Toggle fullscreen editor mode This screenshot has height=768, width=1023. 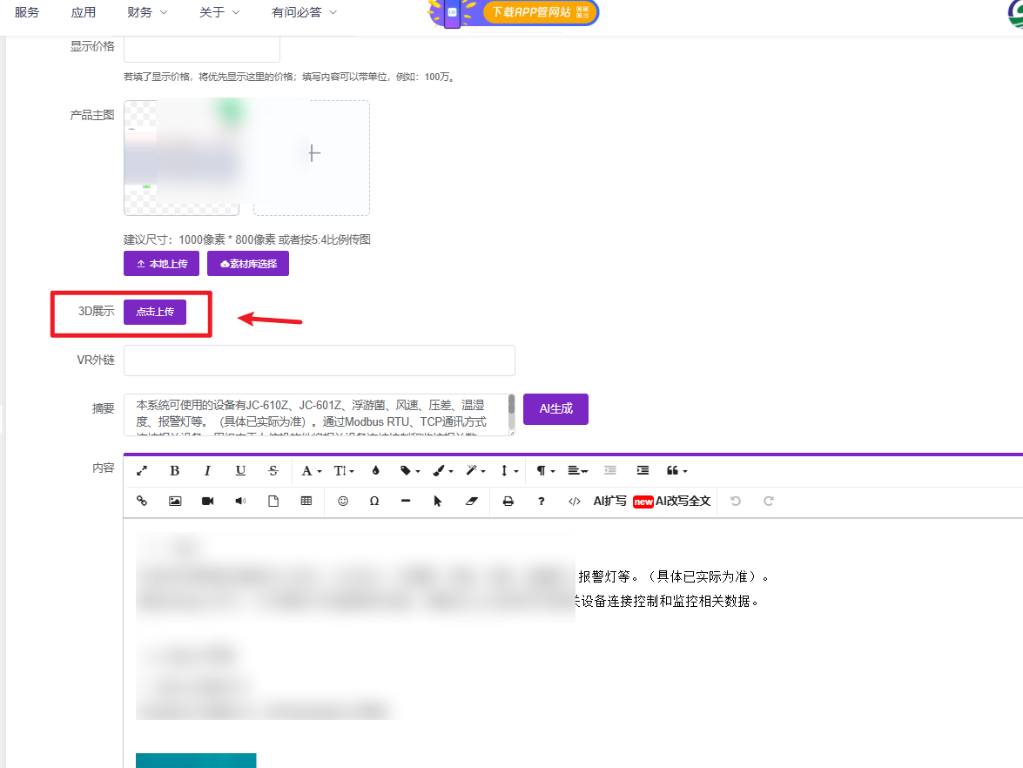(x=142, y=470)
